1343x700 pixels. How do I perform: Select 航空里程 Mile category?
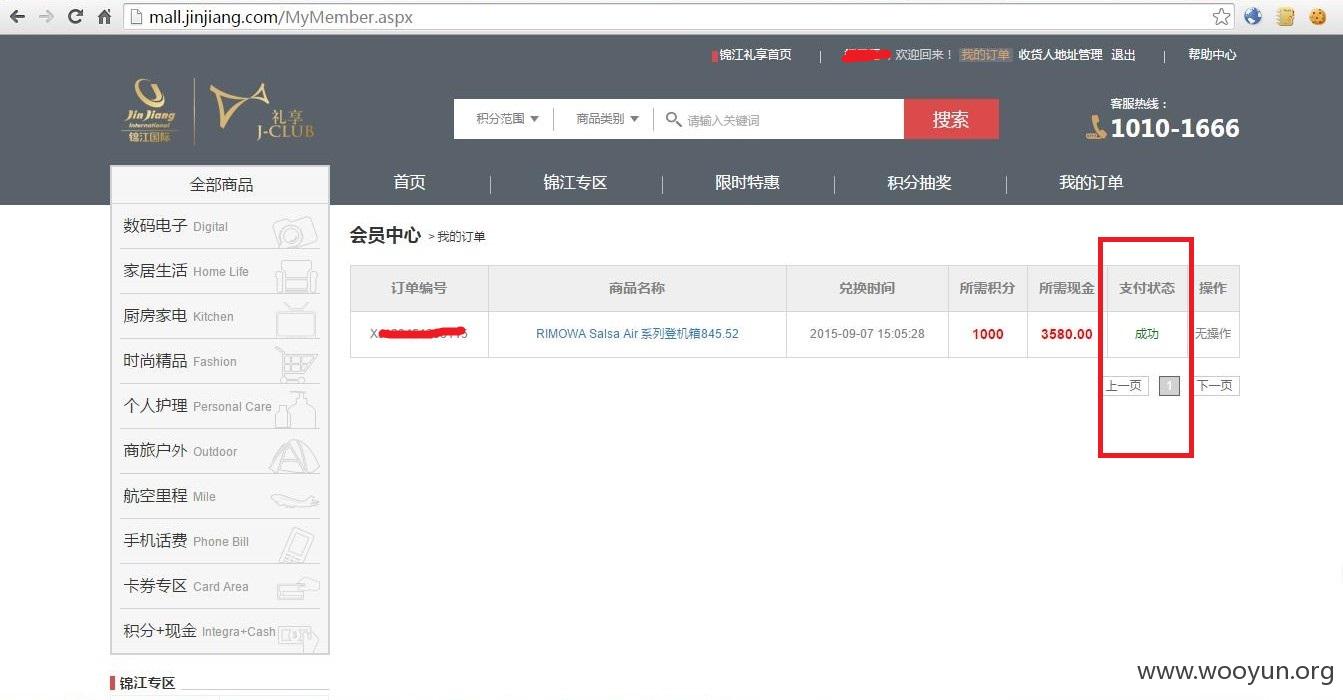point(221,496)
